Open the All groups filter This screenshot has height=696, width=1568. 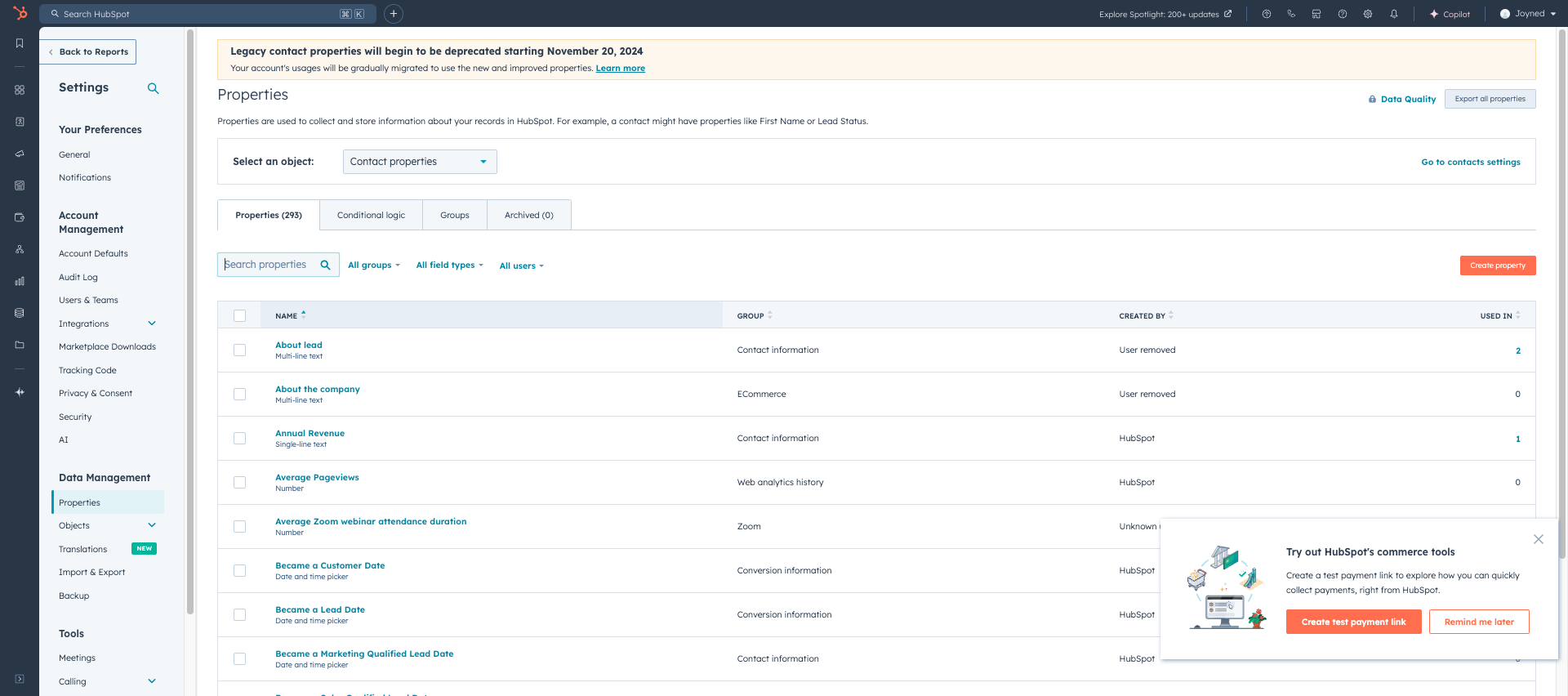[374, 265]
